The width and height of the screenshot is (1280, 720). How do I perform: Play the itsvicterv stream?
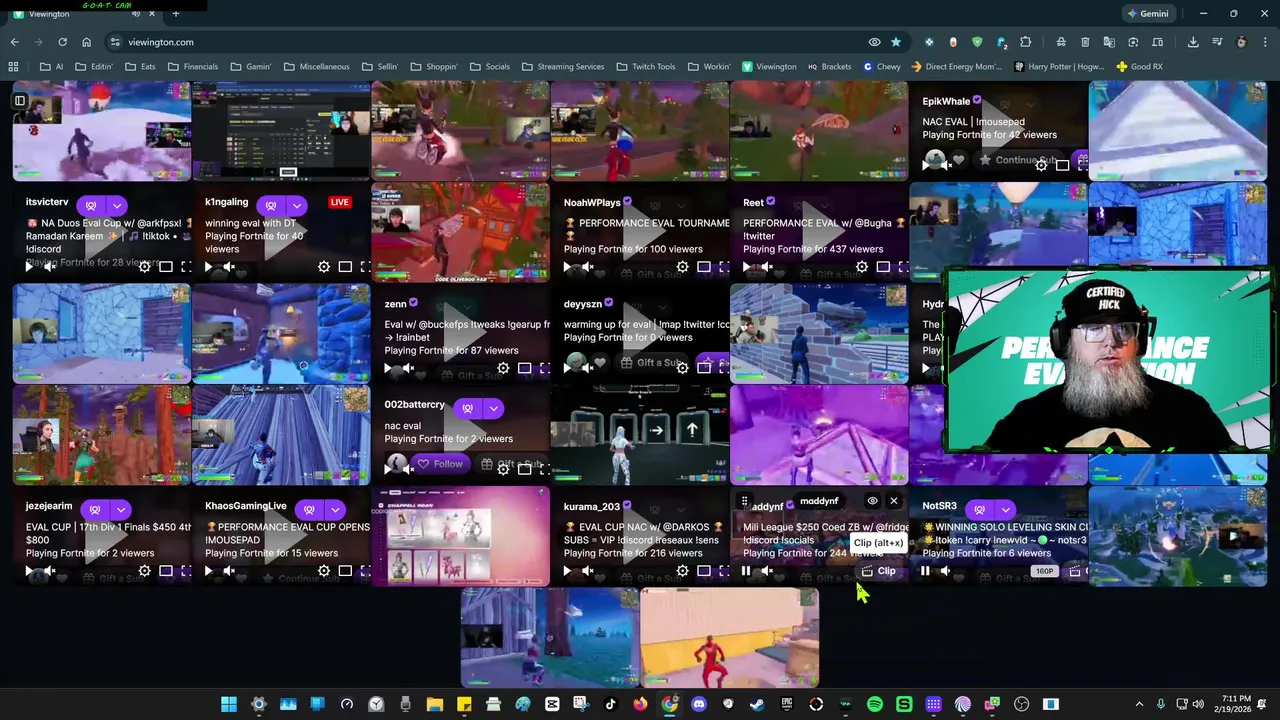(x=29, y=267)
